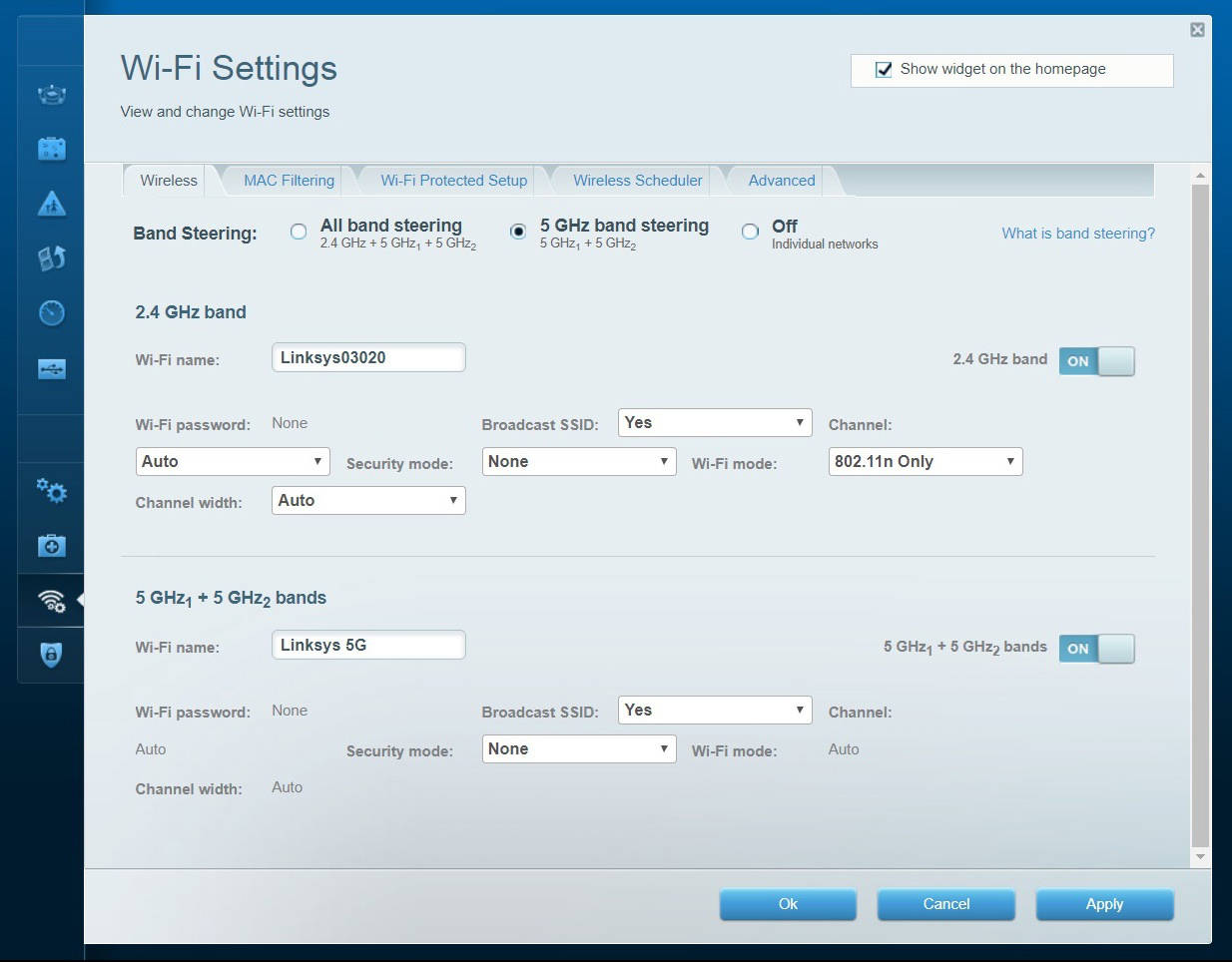The height and width of the screenshot is (962, 1232).
Task: Open Speed Test gauge icon
Action: (51, 313)
